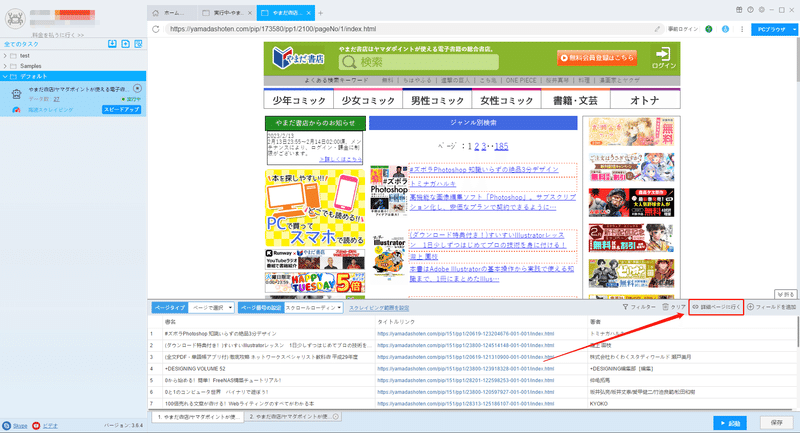Viewport: 800px width, 433px height.
Task: Close the 実行中 tab
Action: pyautogui.click(x=250, y=13)
